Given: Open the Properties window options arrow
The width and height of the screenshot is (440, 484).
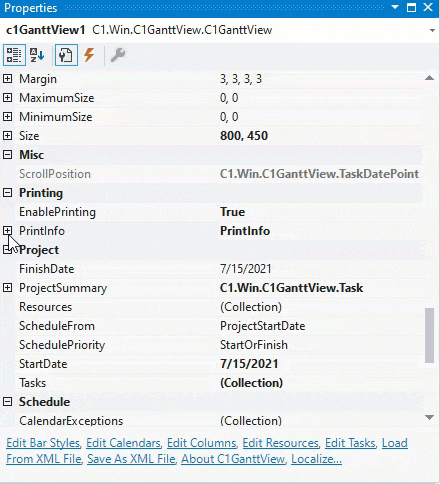Looking at the screenshot, I should 395,7.
